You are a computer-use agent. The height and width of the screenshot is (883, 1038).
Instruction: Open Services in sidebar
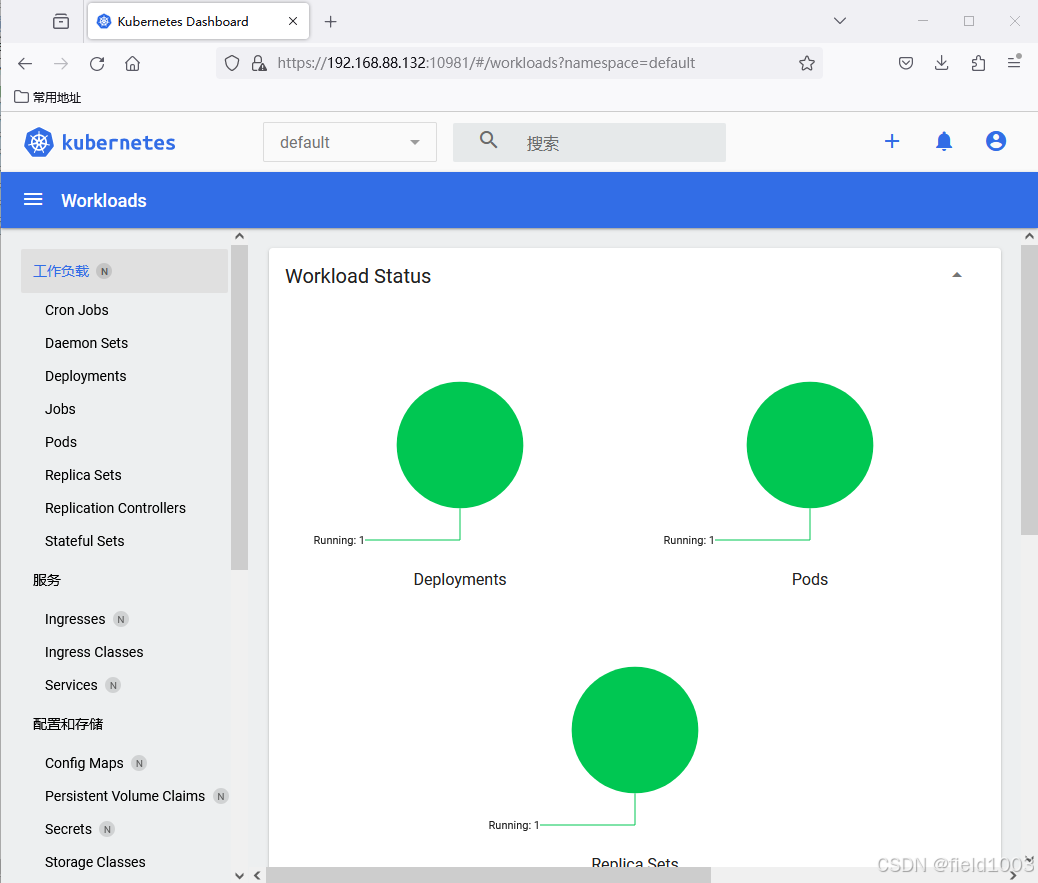click(x=71, y=685)
